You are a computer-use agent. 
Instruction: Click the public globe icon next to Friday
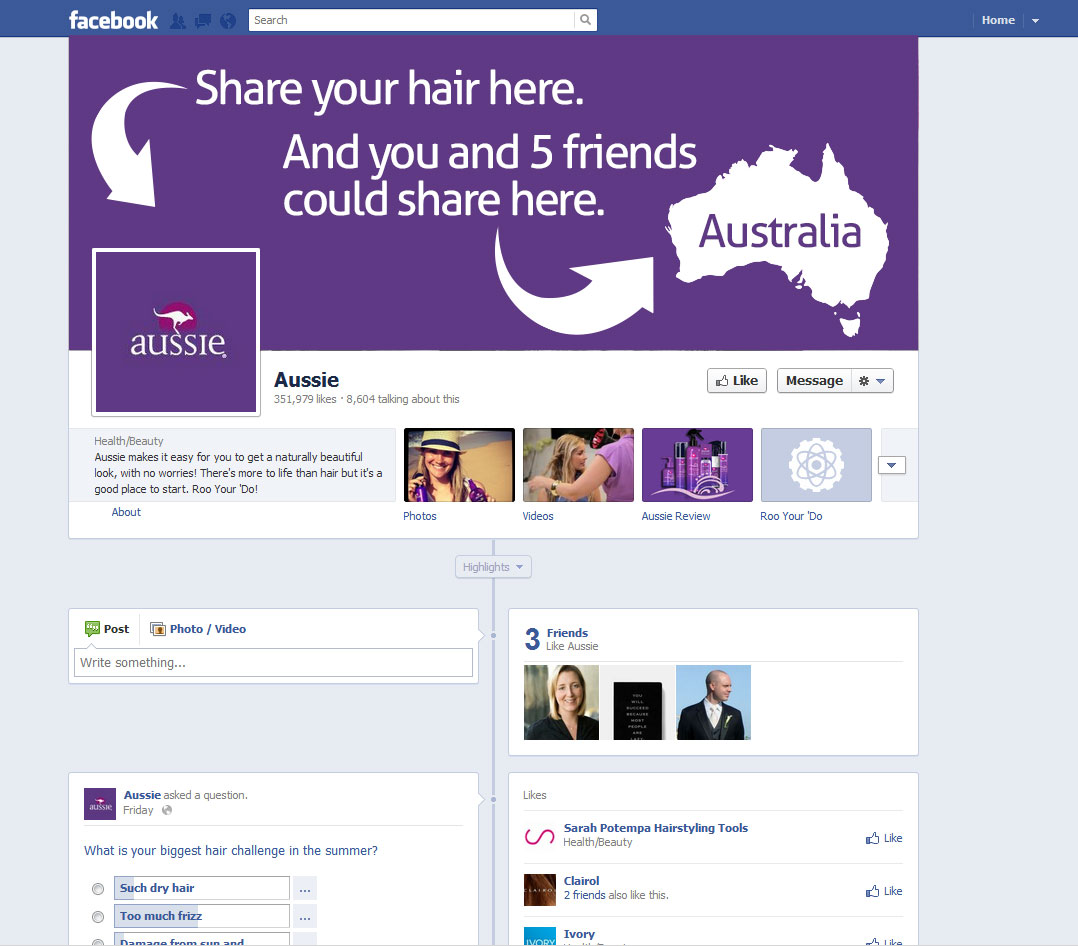point(167,810)
